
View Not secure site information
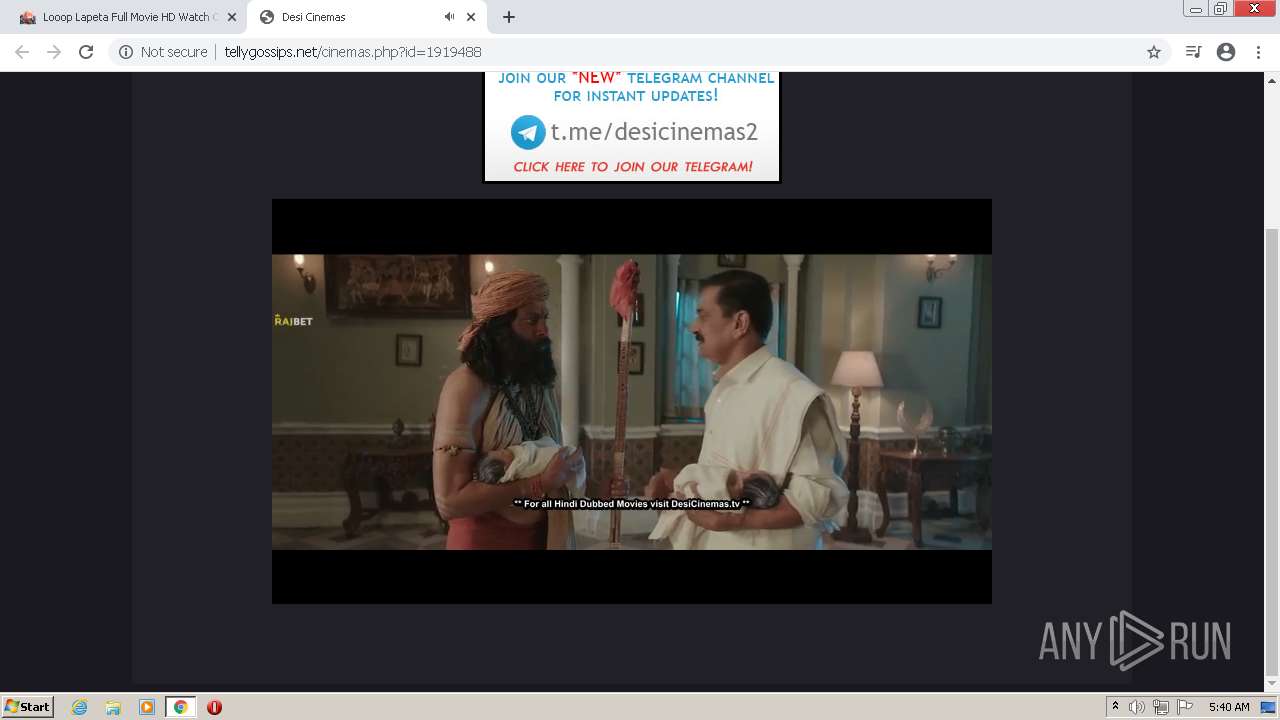click(x=163, y=52)
